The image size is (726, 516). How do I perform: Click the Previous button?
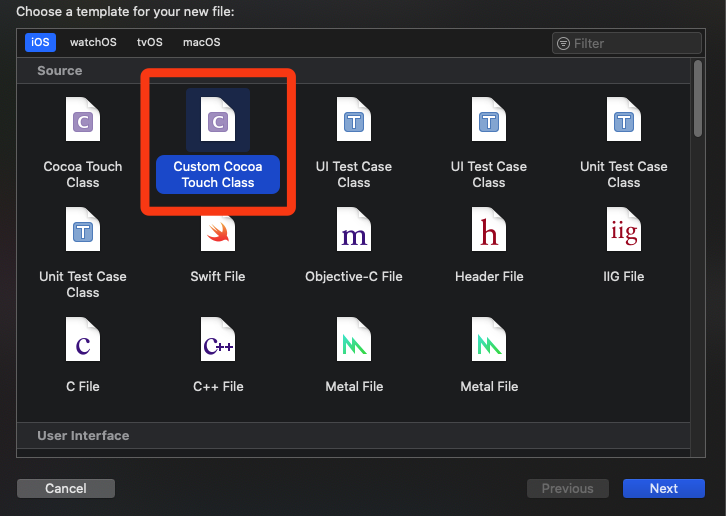coord(568,488)
